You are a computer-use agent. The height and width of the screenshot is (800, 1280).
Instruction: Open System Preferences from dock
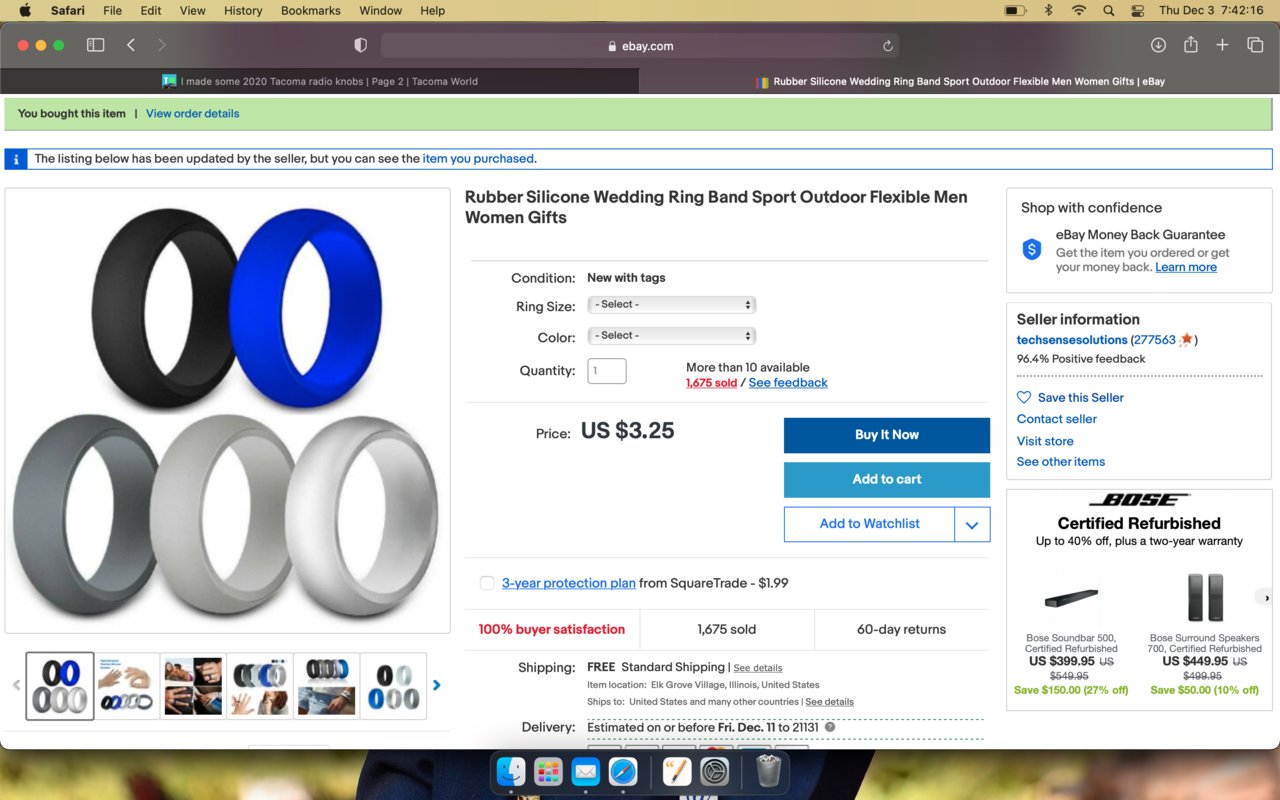click(714, 771)
